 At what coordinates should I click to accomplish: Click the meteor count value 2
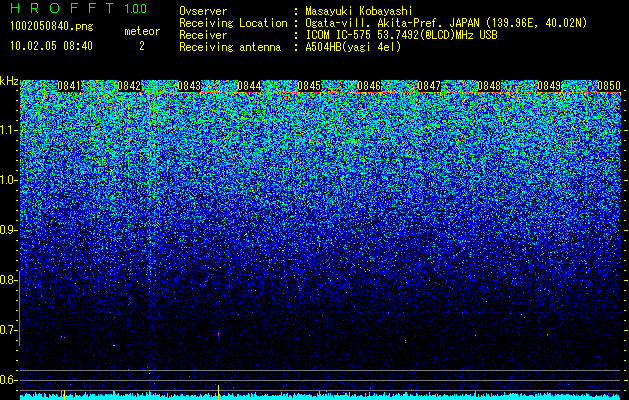click(142, 46)
